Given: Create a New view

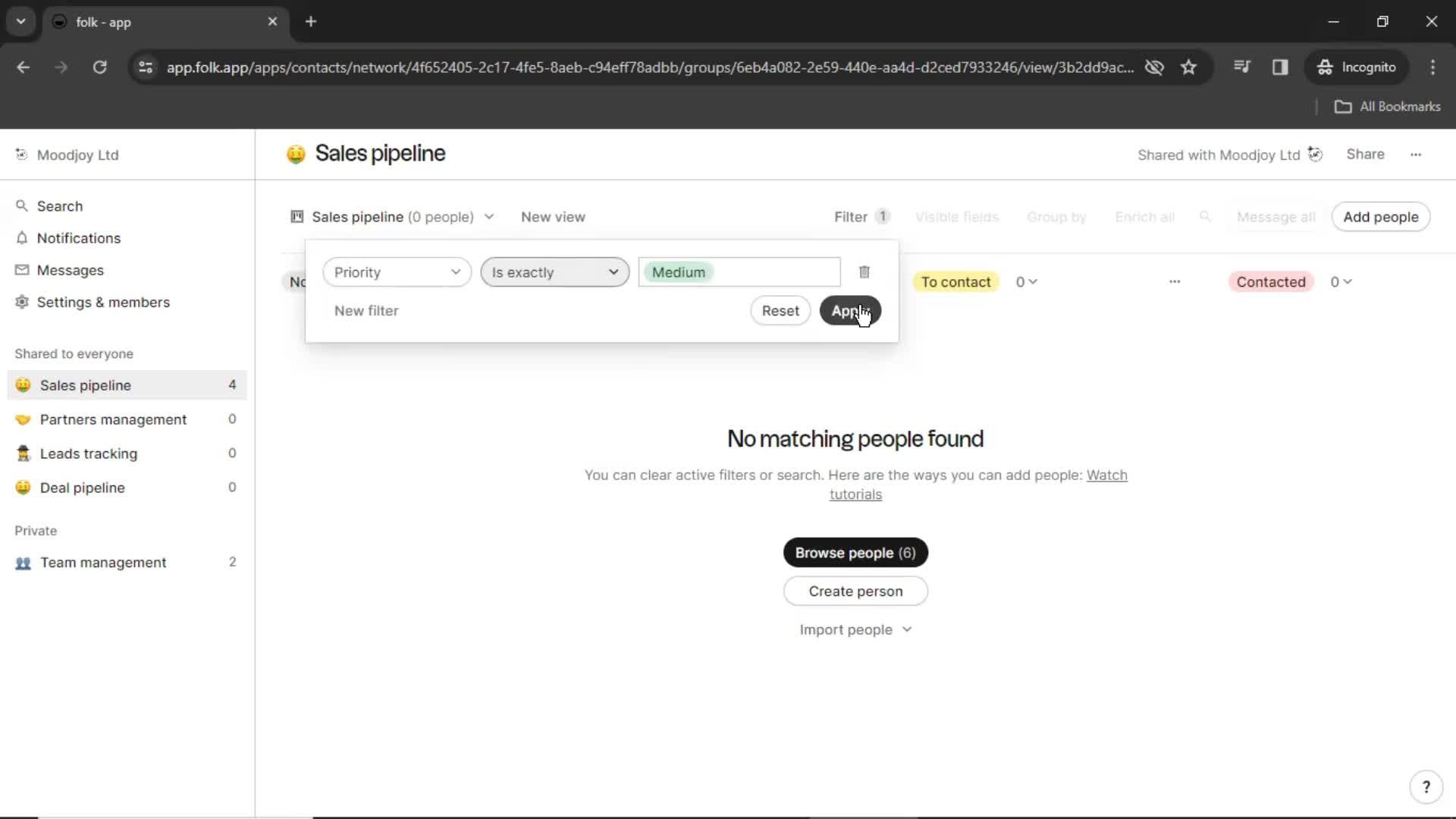Looking at the screenshot, I should pyautogui.click(x=553, y=217).
